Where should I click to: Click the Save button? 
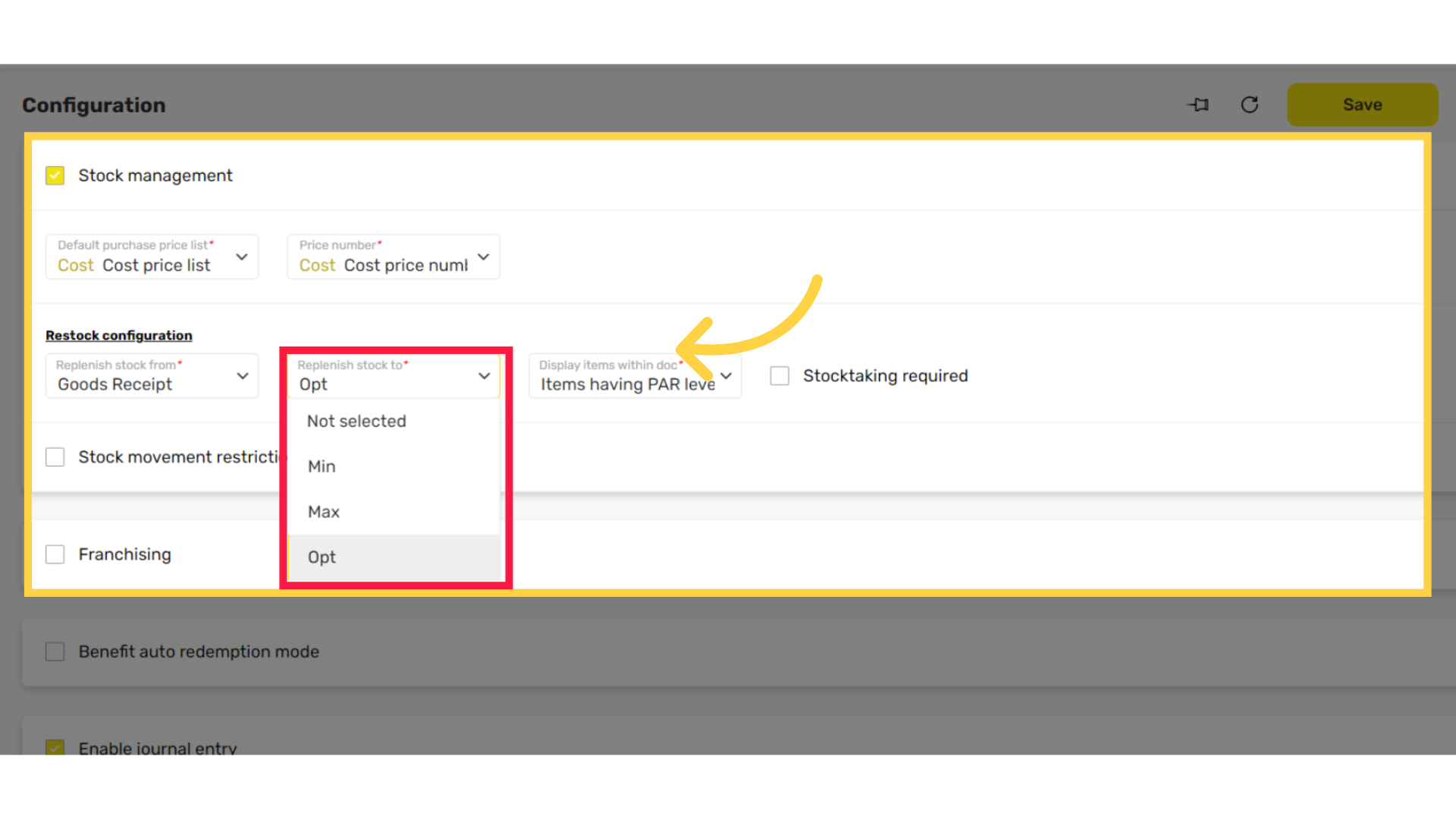tap(1362, 105)
